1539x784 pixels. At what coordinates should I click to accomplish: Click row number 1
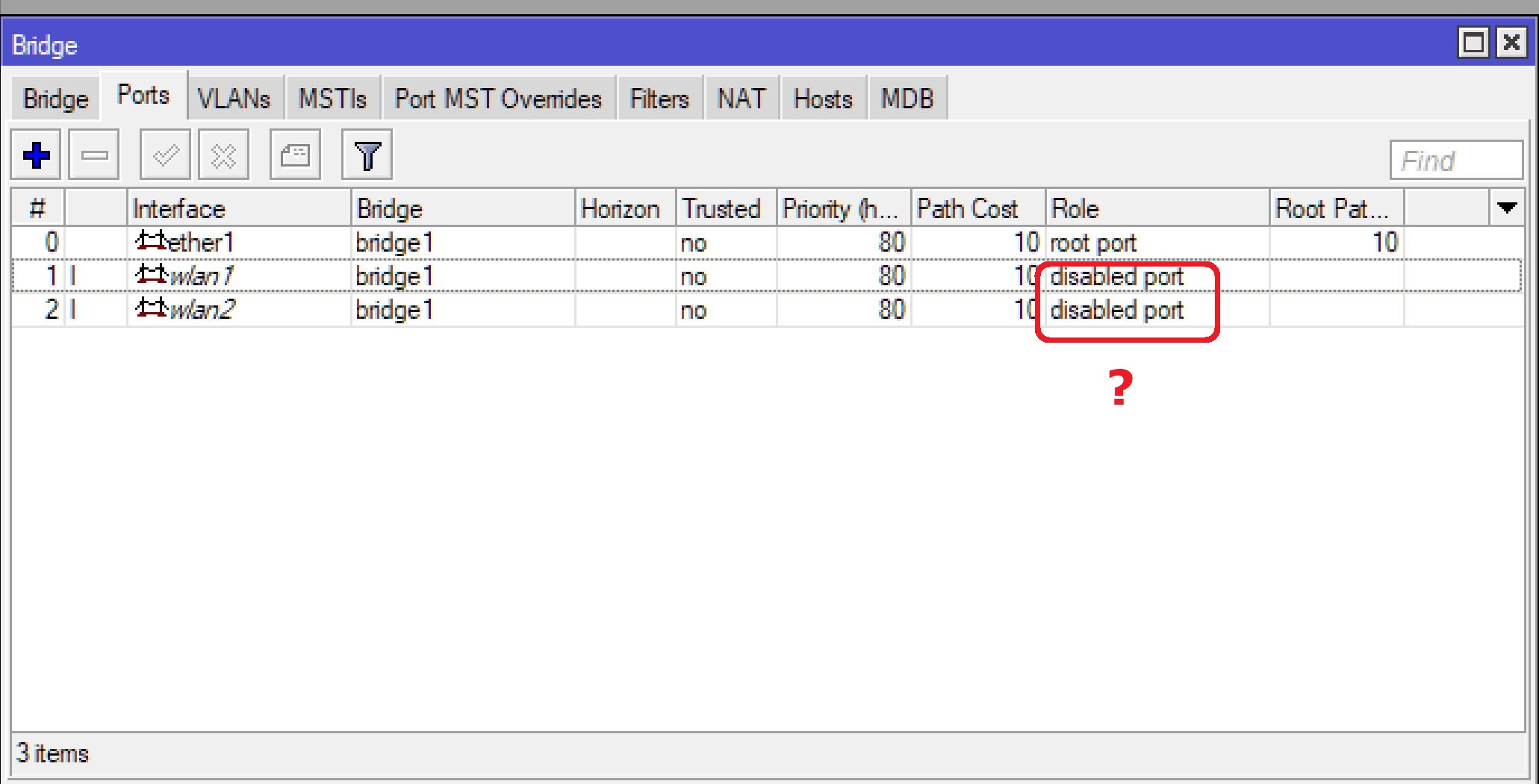point(52,276)
